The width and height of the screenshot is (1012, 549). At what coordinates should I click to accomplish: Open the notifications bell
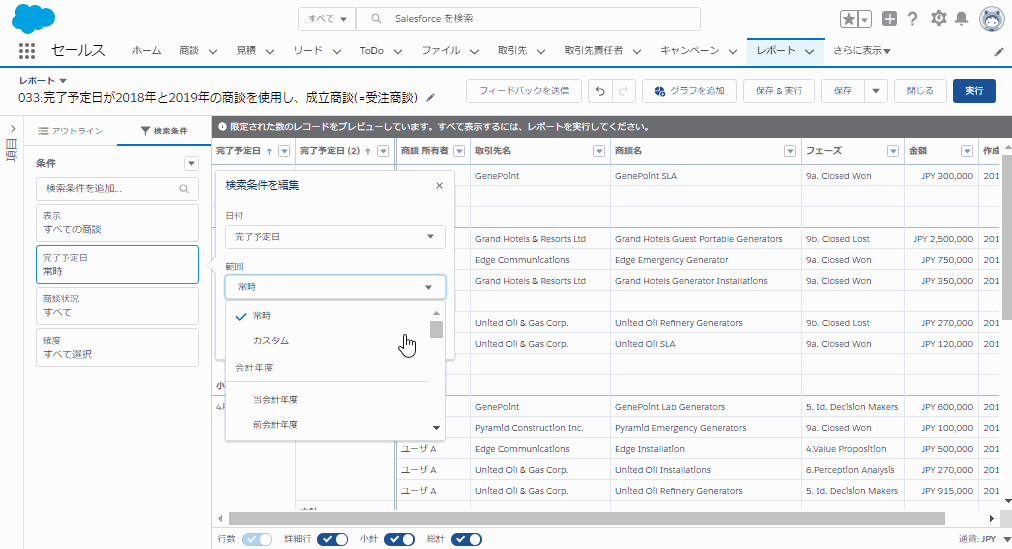[962, 18]
